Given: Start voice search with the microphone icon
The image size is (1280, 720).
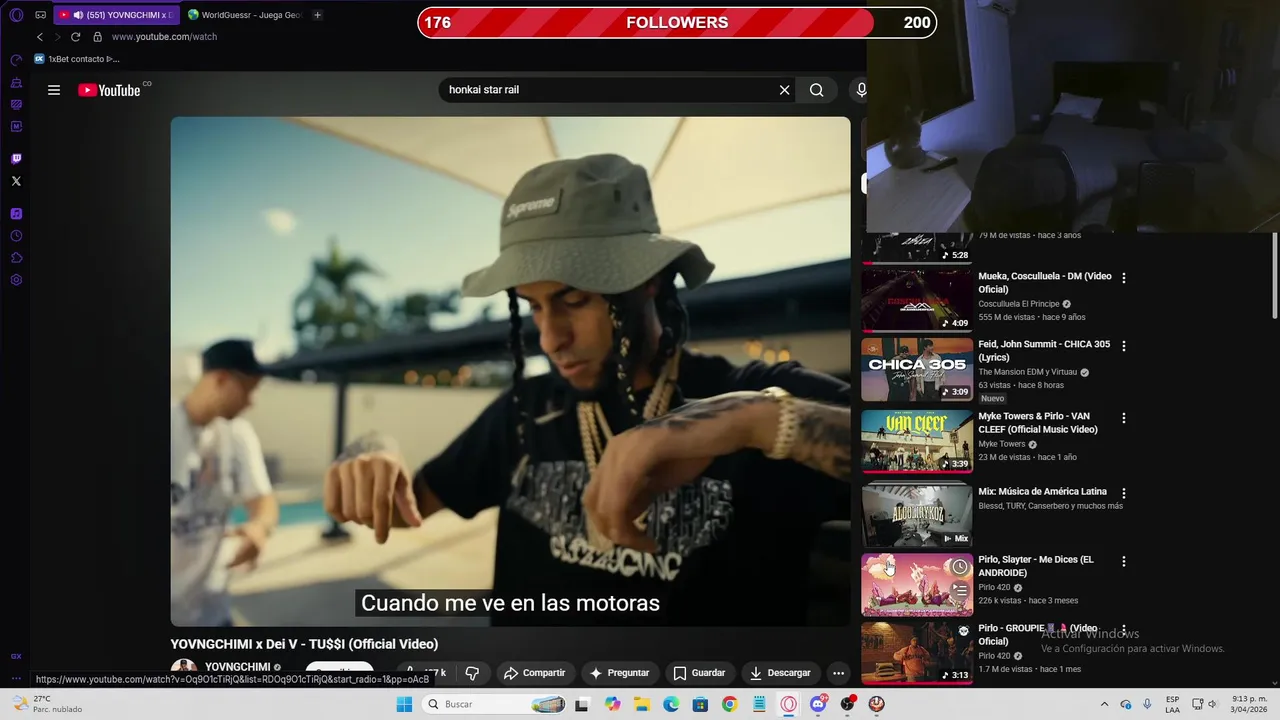Looking at the screenshot, I should 861,90.
